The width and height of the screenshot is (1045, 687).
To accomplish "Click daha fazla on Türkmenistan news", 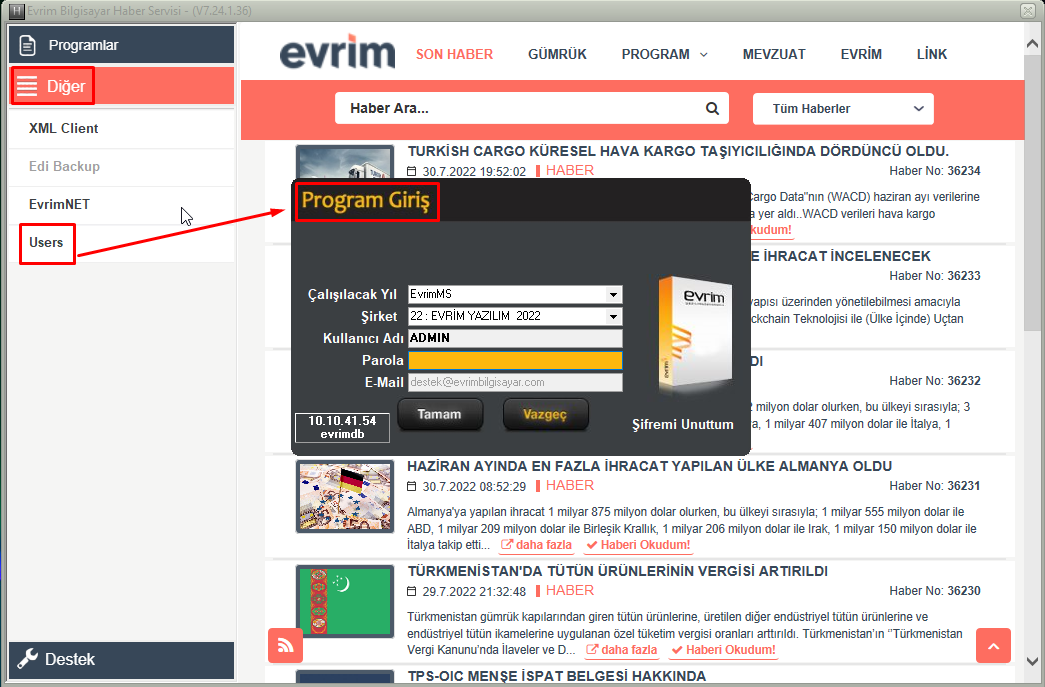I will click(x=622, y=650).
